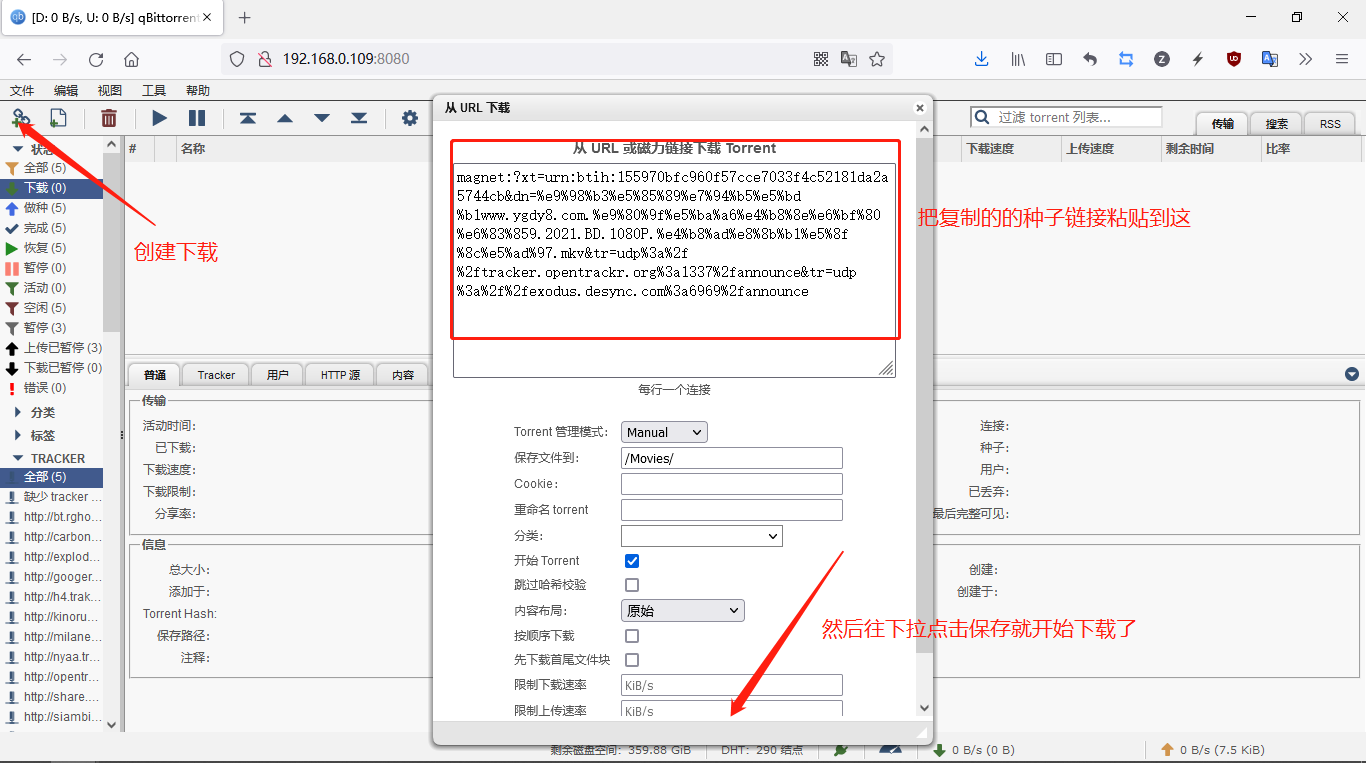Collapse the 状态 section in sidebar

click(x=18, y=149)
